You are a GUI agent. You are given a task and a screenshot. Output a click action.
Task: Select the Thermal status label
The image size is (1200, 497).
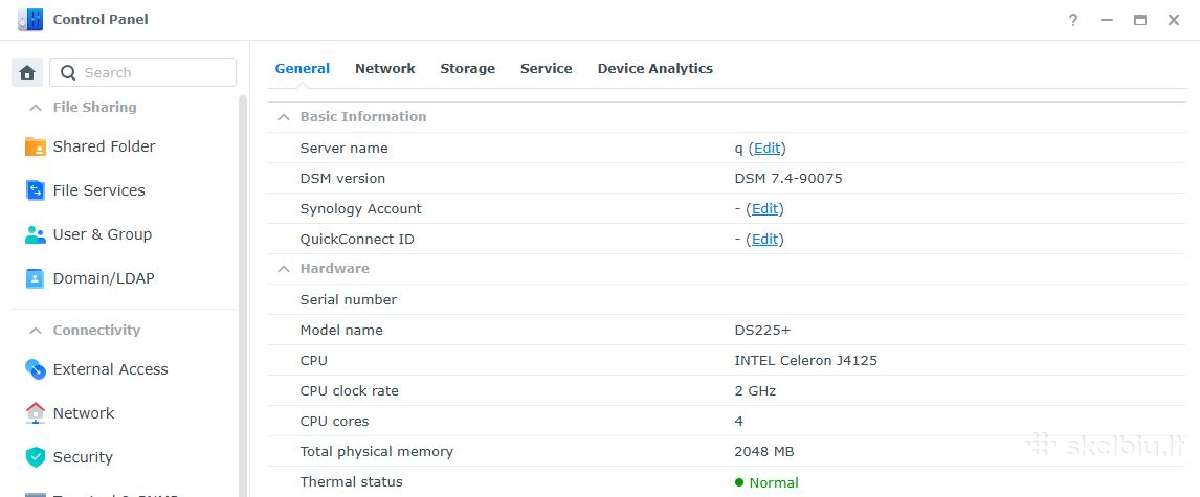coord(351,482)
